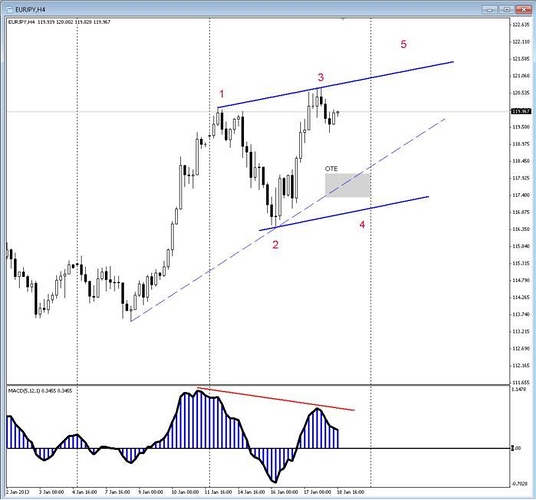Viewport: 536px width, 500px height.
Task: Click the chart window icon in title bar
Action: (x=9, y=10)
